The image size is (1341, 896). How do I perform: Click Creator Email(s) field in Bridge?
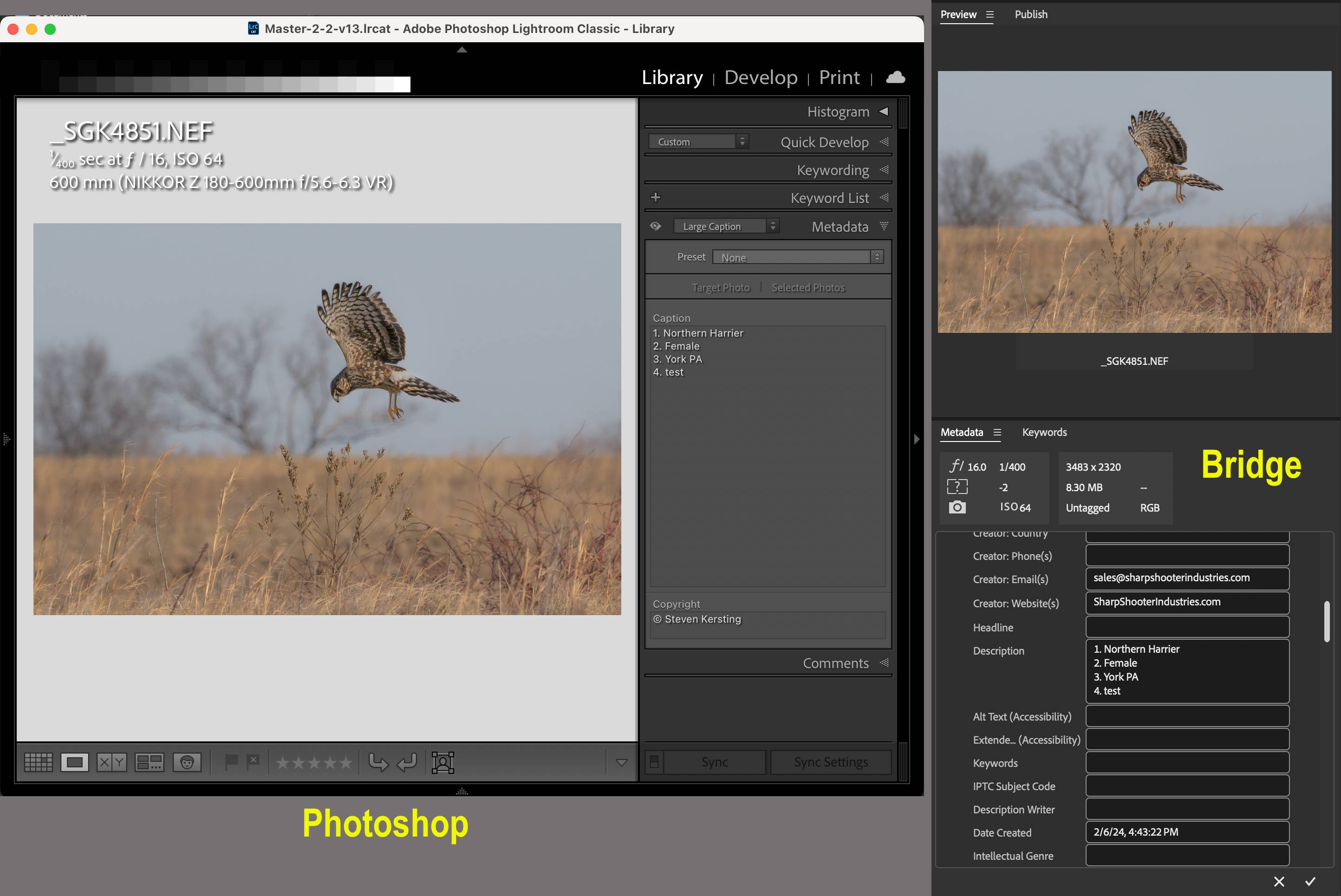point(1187,578)
